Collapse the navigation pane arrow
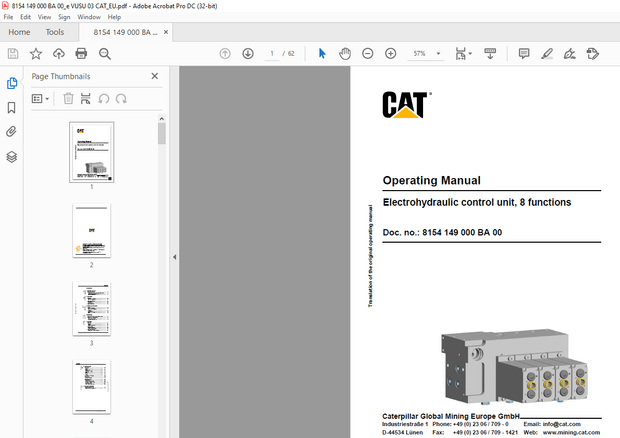 [174, 257]
